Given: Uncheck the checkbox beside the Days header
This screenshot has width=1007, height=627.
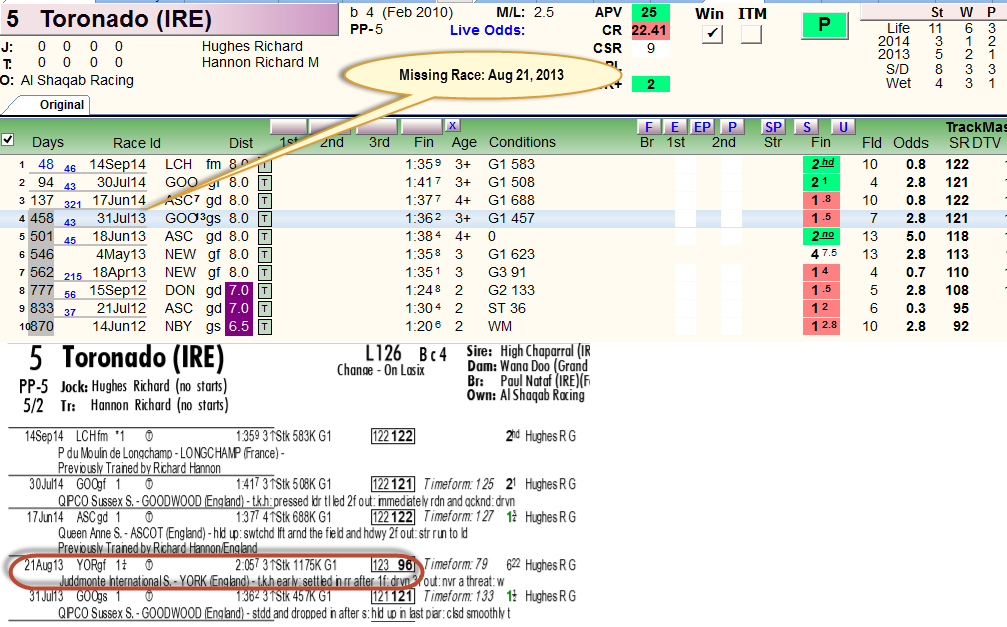Looking at the screenshot, I should pyautogui.click(x=8, y=139).
